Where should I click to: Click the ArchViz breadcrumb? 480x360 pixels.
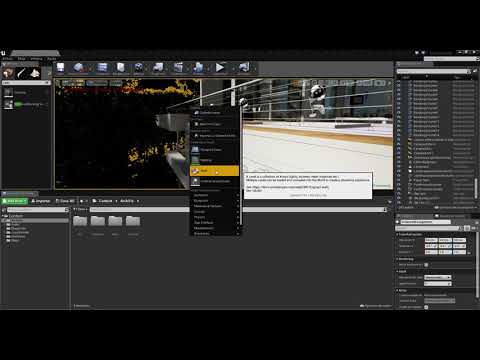click(x=127, y=201)
